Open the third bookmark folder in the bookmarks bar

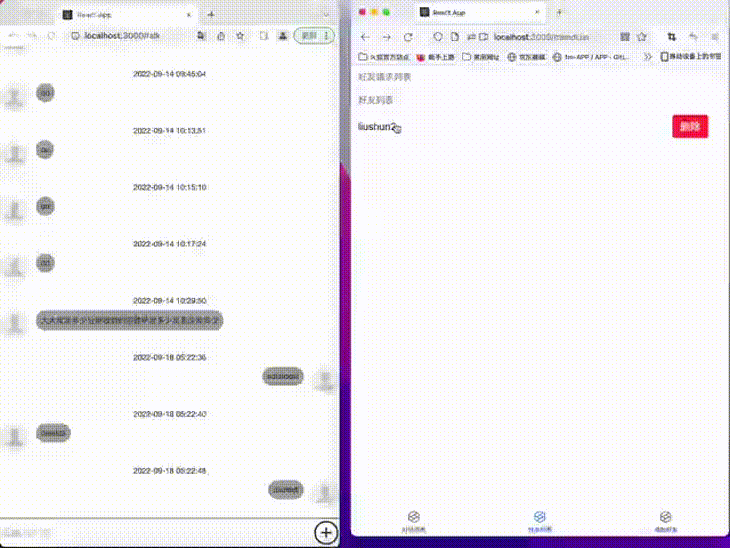point(480,57)
